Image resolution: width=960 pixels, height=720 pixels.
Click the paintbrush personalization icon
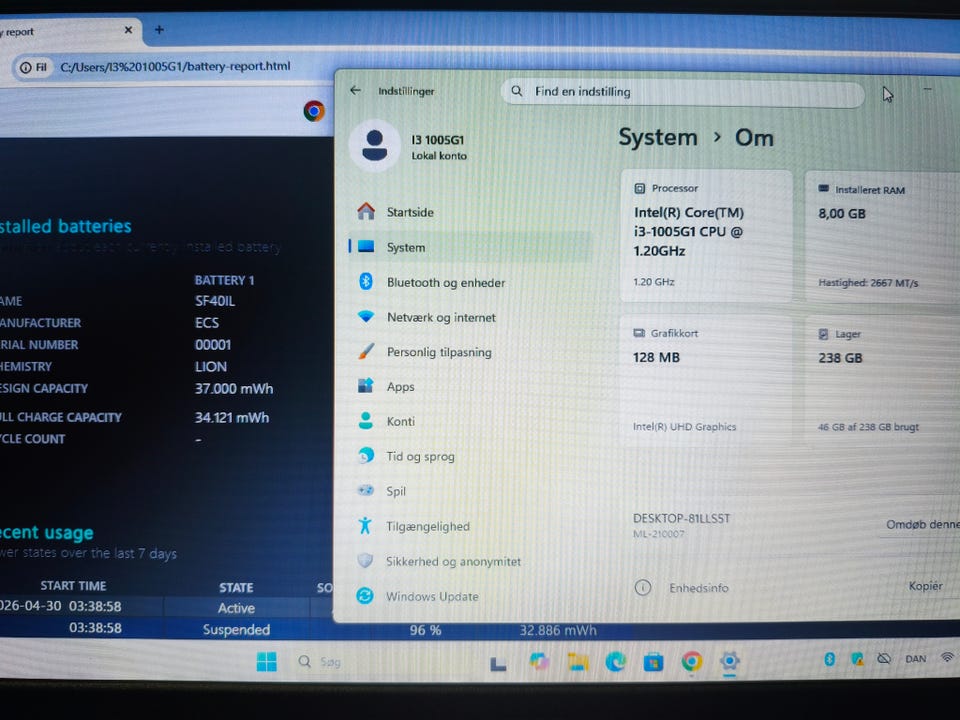366,351
